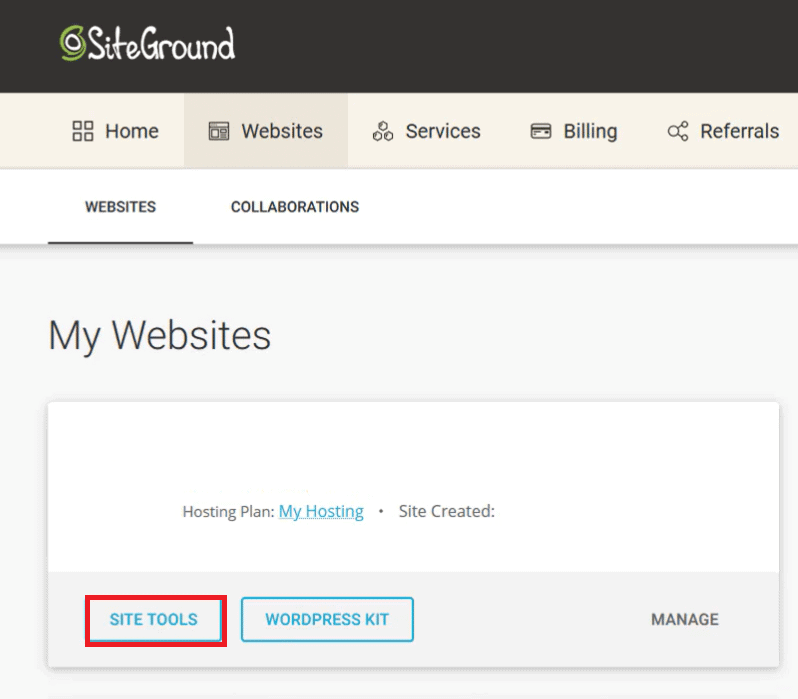The height and width of the screenshot is (699, 798).
Task: Click the Site Created text
Action: click(447, 511)
